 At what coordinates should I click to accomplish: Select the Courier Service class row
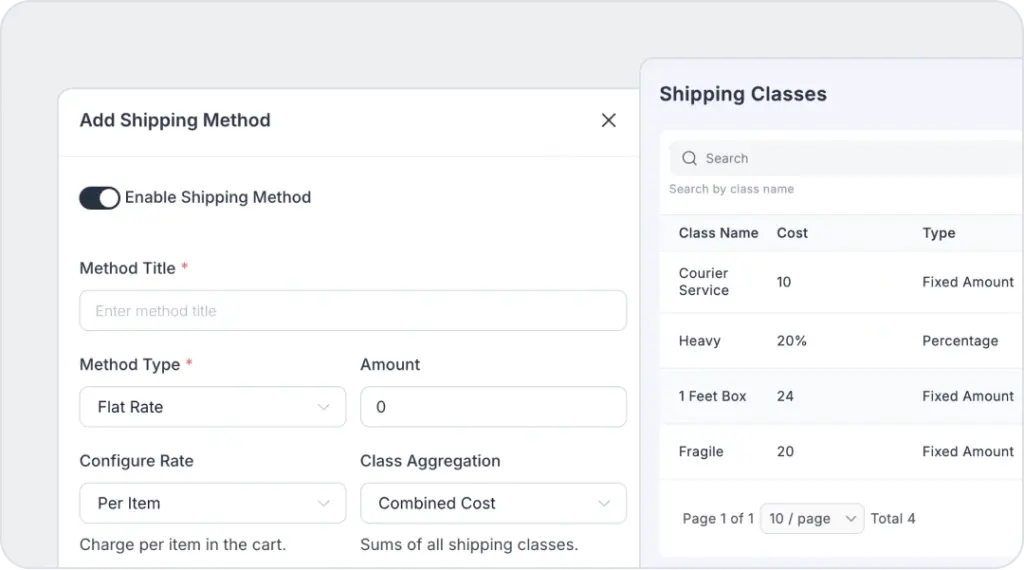pyautogui.click(x=704, y=282)
